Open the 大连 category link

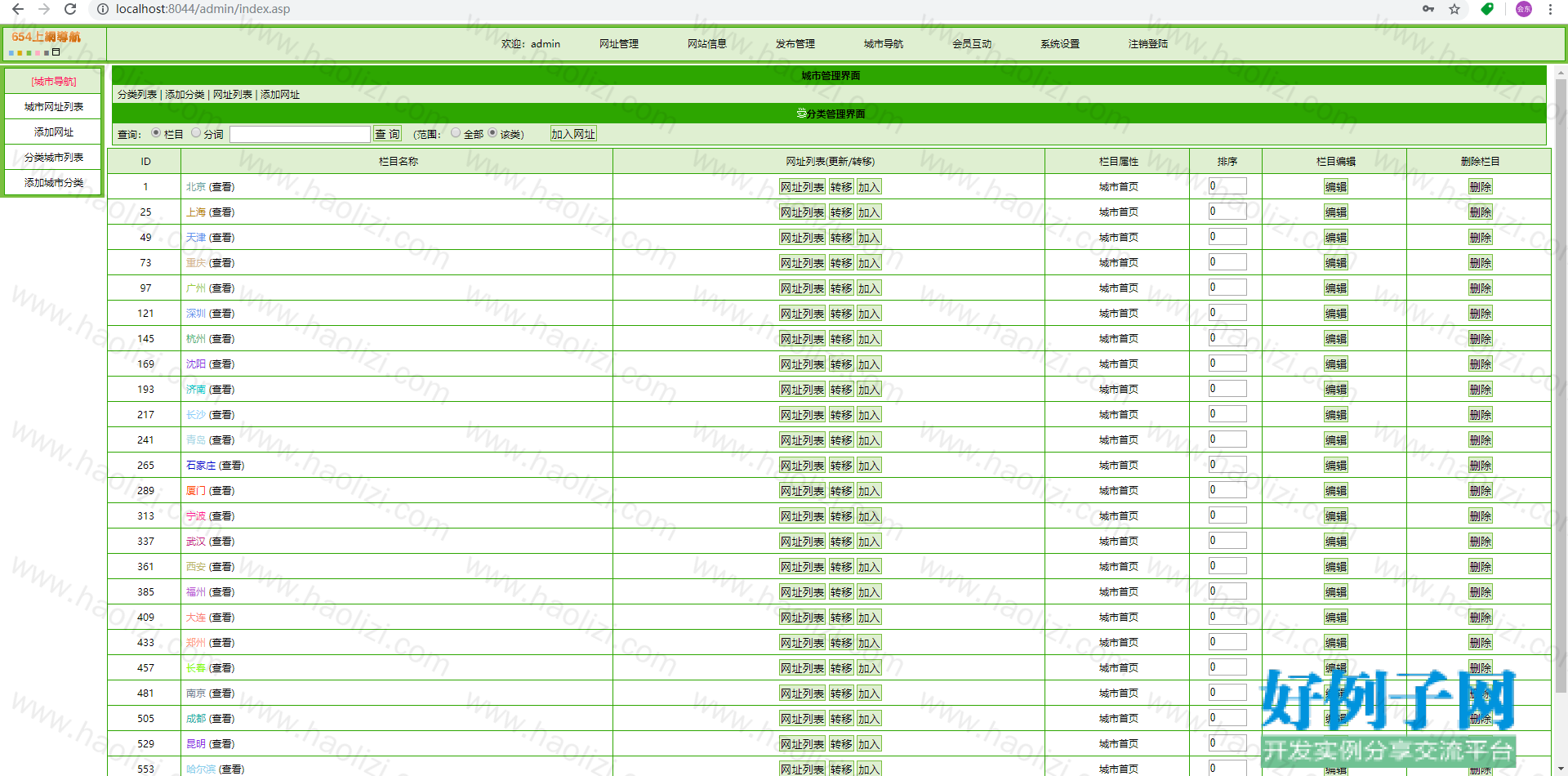[196, 618]
